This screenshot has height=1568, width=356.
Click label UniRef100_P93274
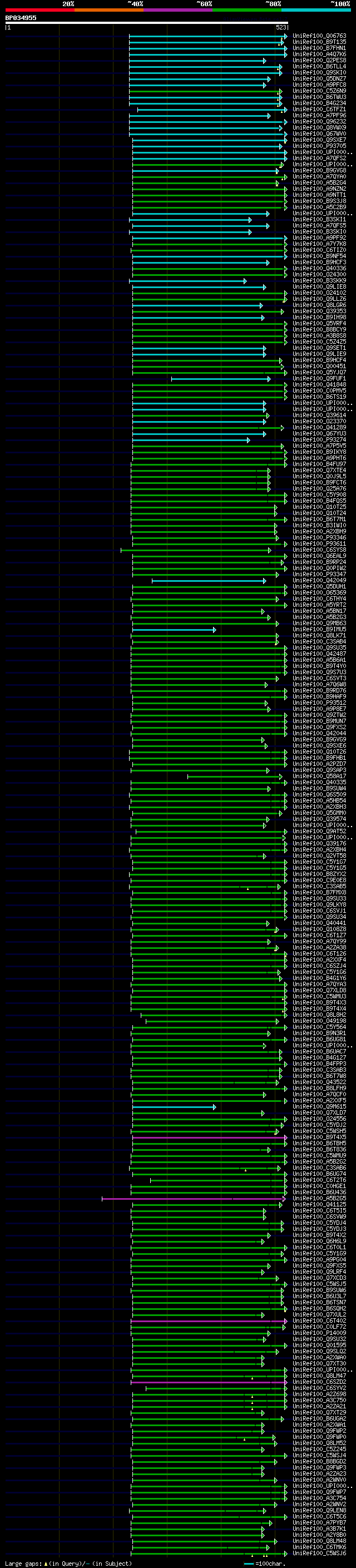[319, 440]
